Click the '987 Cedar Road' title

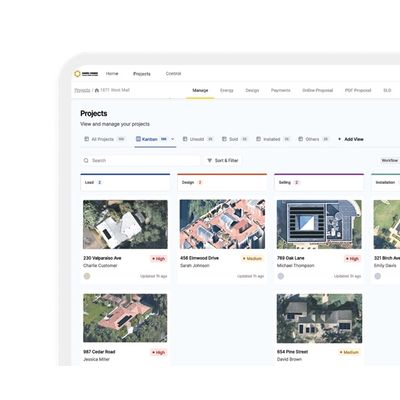(x=99, y=352)
